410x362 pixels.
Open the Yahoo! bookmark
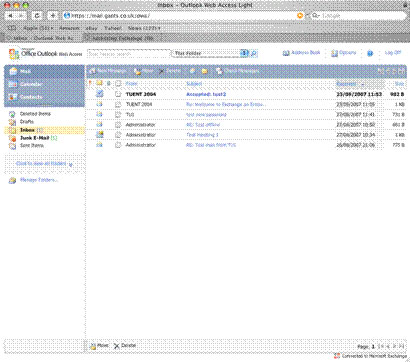coord(113,28)
